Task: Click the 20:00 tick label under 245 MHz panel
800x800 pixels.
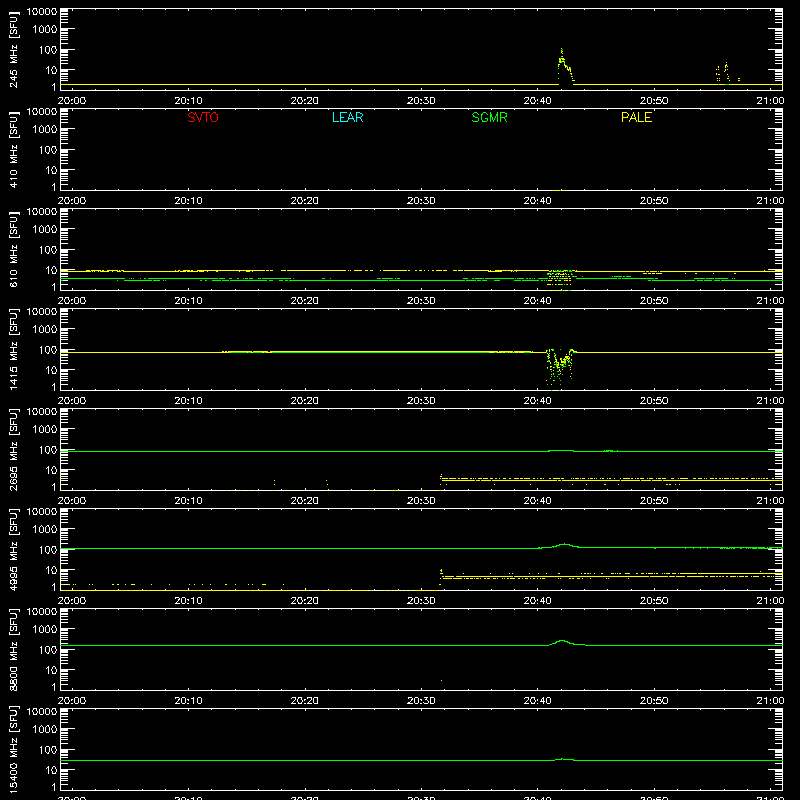Action: 71,101
